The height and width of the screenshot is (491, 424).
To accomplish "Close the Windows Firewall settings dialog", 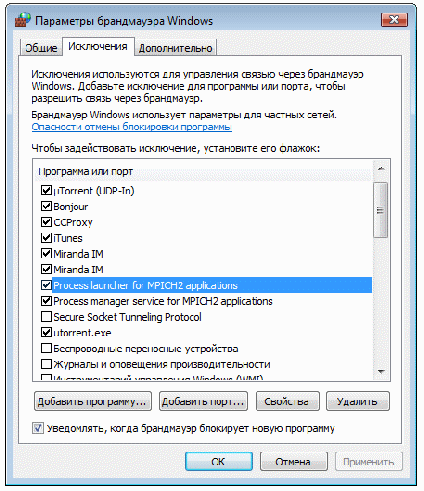I will [x=394, y=20].
